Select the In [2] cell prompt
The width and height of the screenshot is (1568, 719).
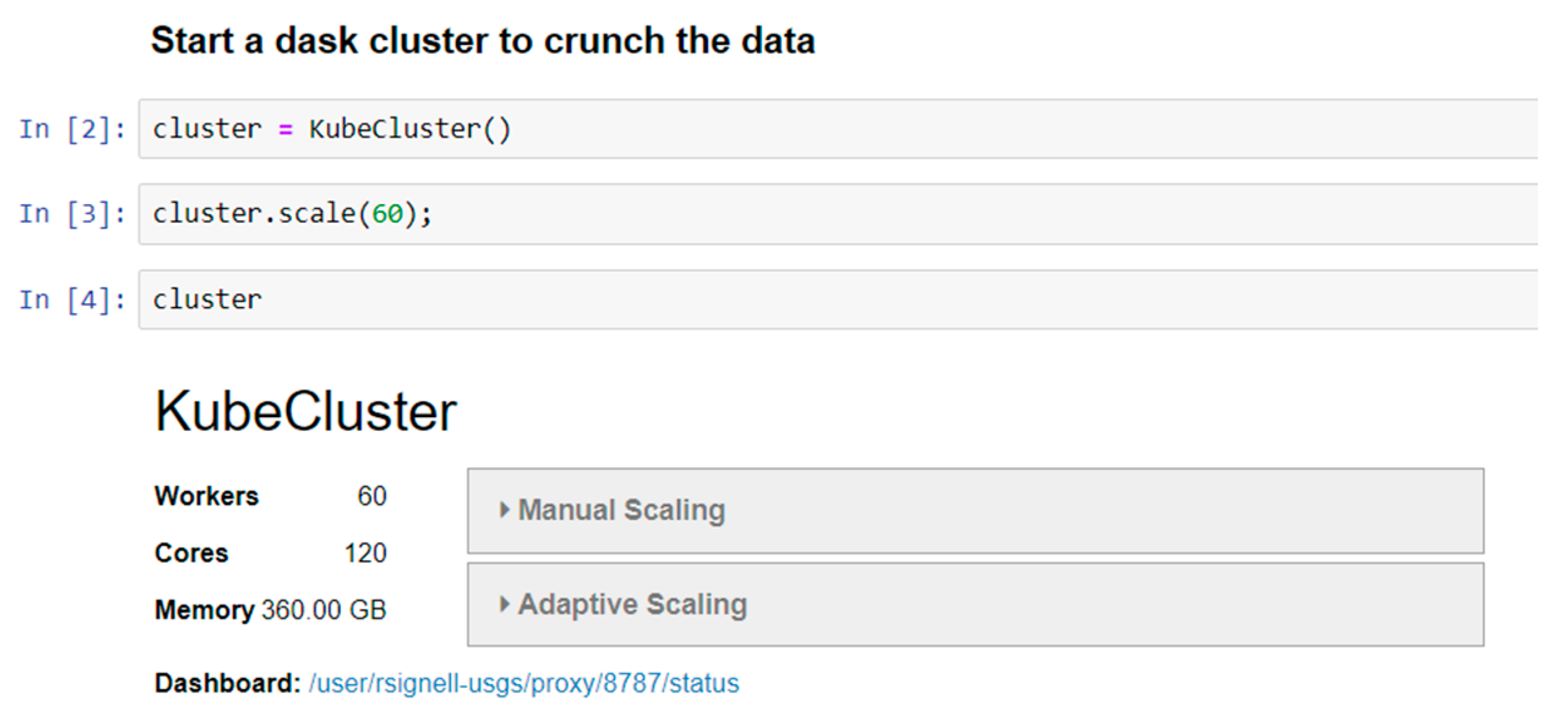click(73, 129)
